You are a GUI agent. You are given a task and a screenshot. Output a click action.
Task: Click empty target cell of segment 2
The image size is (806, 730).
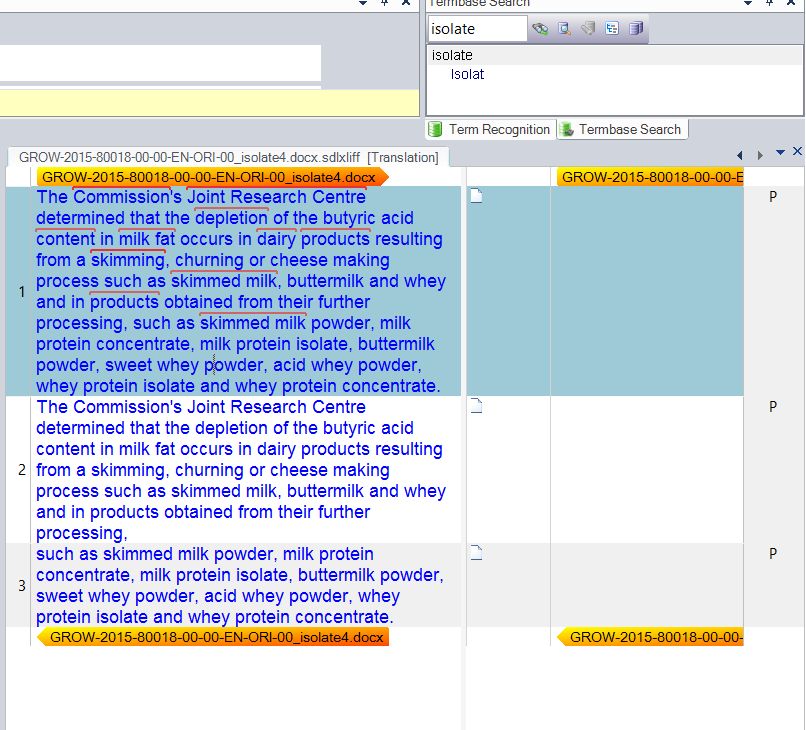[x=645, y=469]
